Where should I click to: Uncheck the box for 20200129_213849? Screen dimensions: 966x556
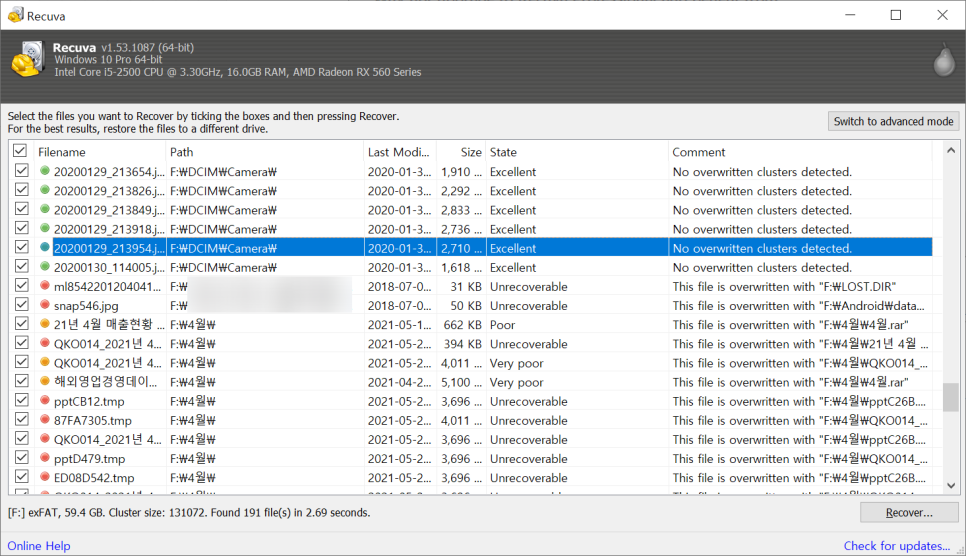point(22,209)
